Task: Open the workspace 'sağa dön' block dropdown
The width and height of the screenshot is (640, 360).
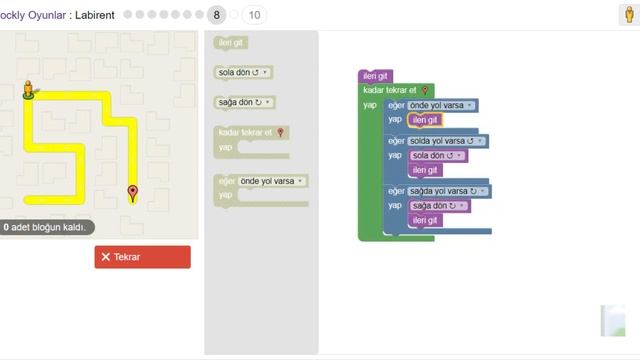Action: pyautogui.click(x=439, y=206)
